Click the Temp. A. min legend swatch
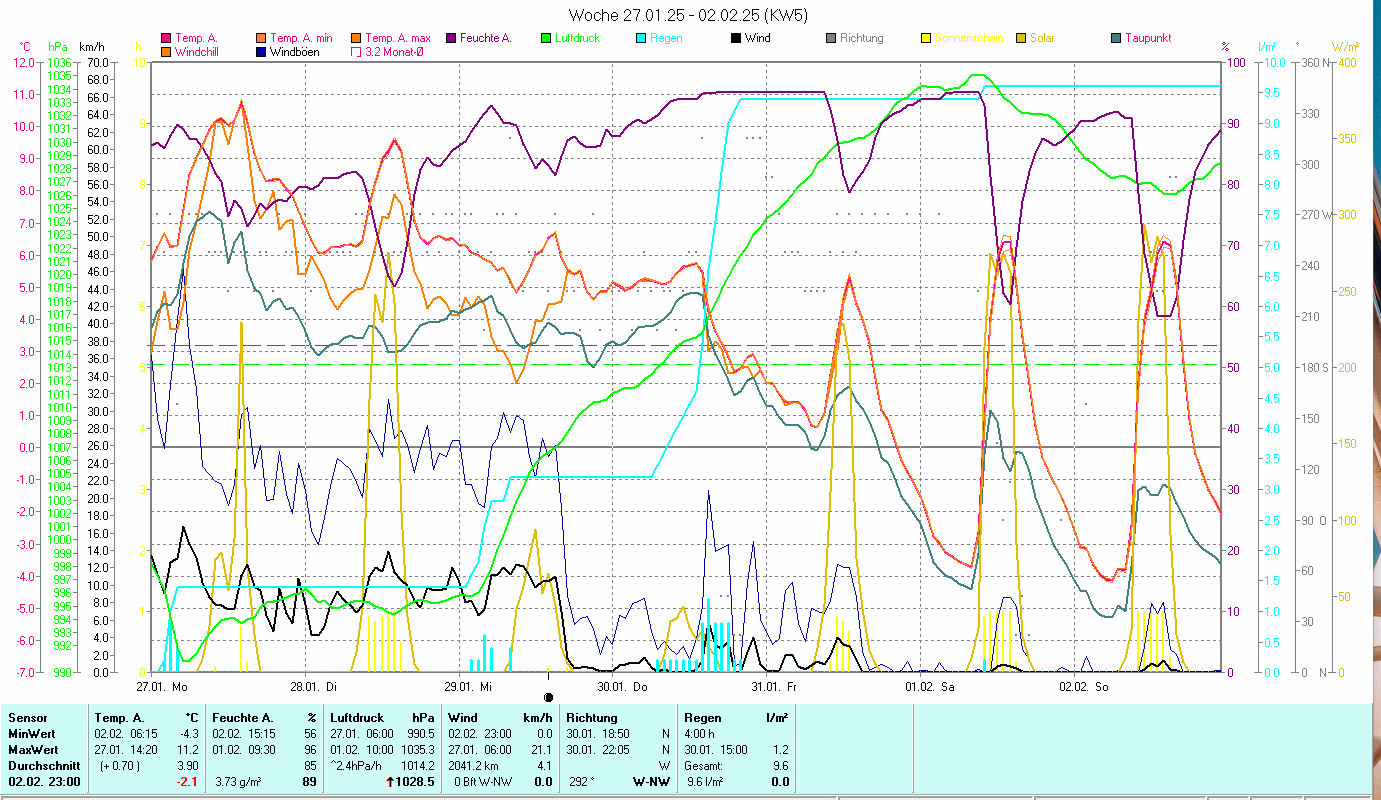The image size is (1381, 800). pyautogui.click(x=262, y=38)
